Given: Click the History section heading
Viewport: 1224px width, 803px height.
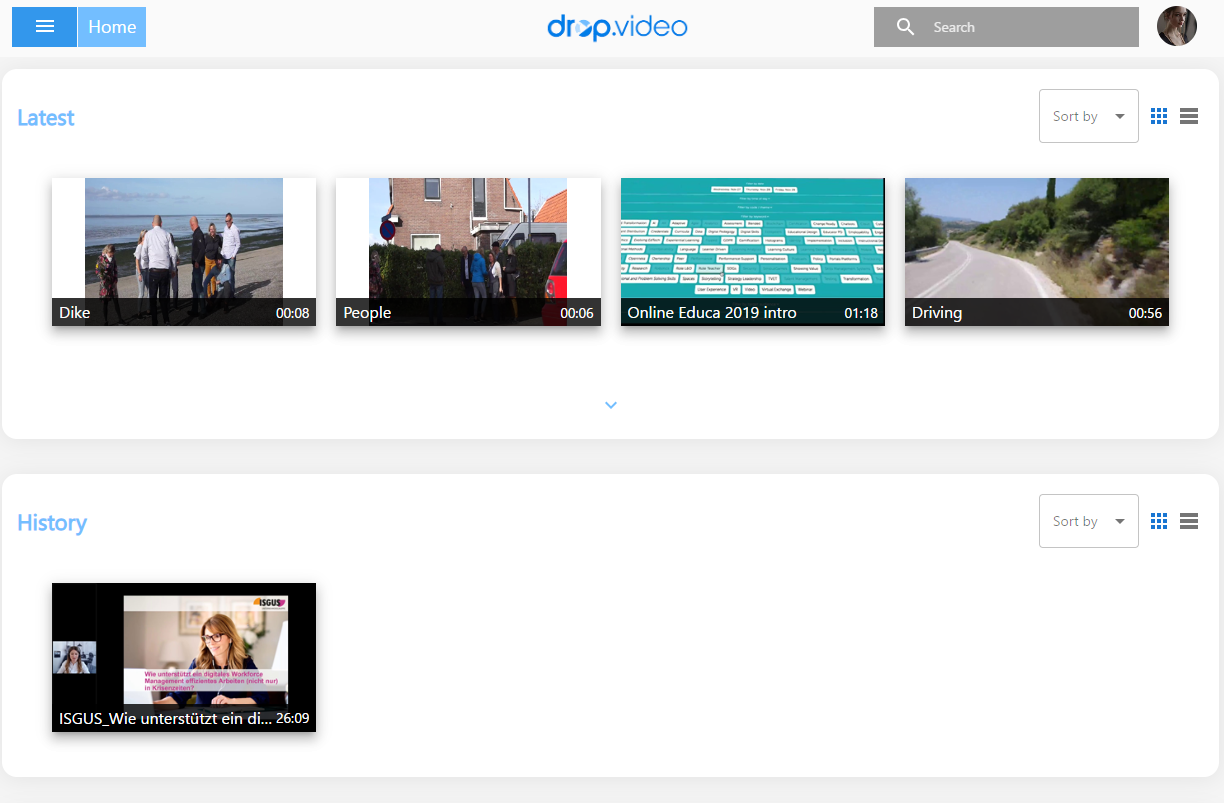Looking at the screenshot, I should click(52, 523).
